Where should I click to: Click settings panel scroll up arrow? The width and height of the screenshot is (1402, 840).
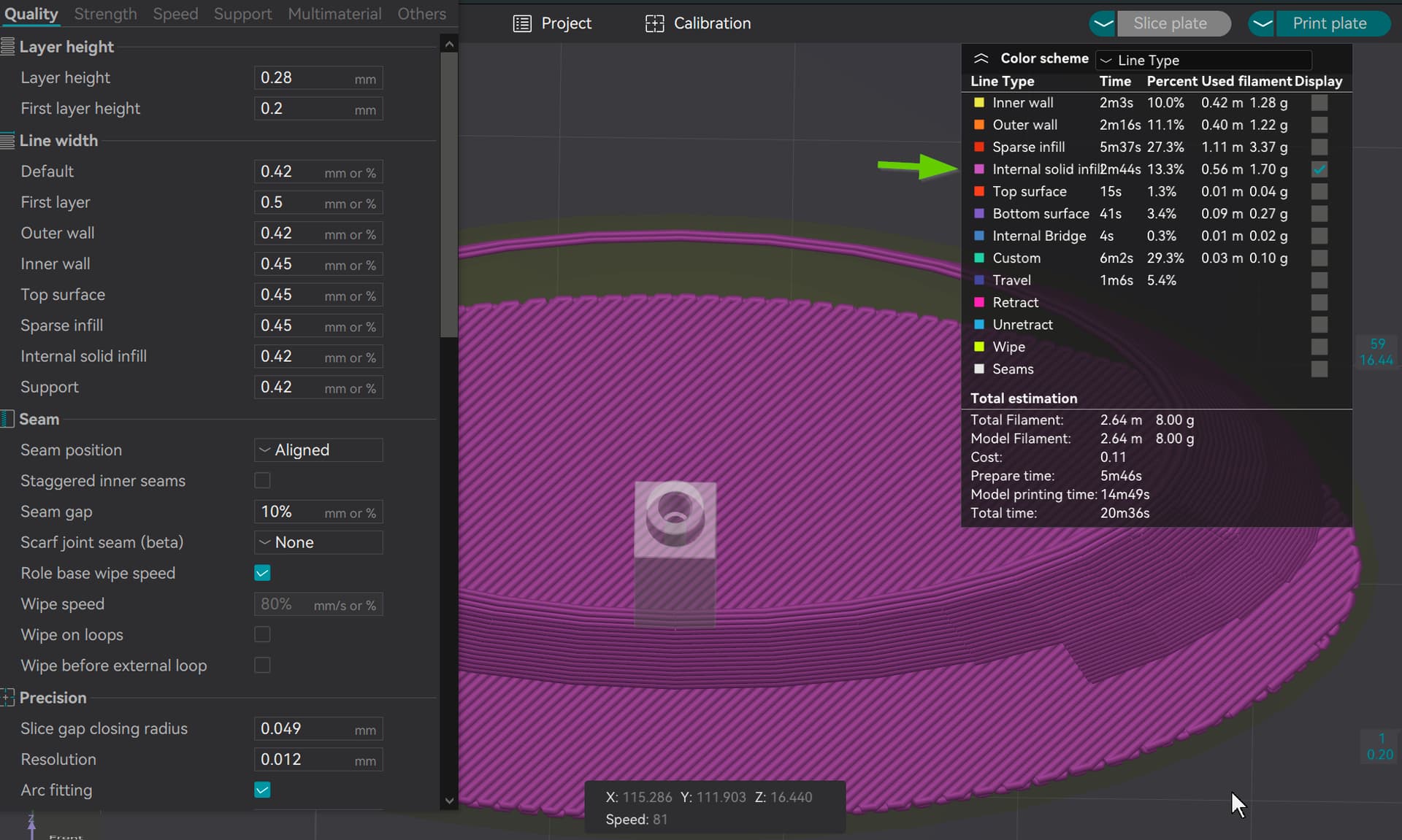(449, 45)
